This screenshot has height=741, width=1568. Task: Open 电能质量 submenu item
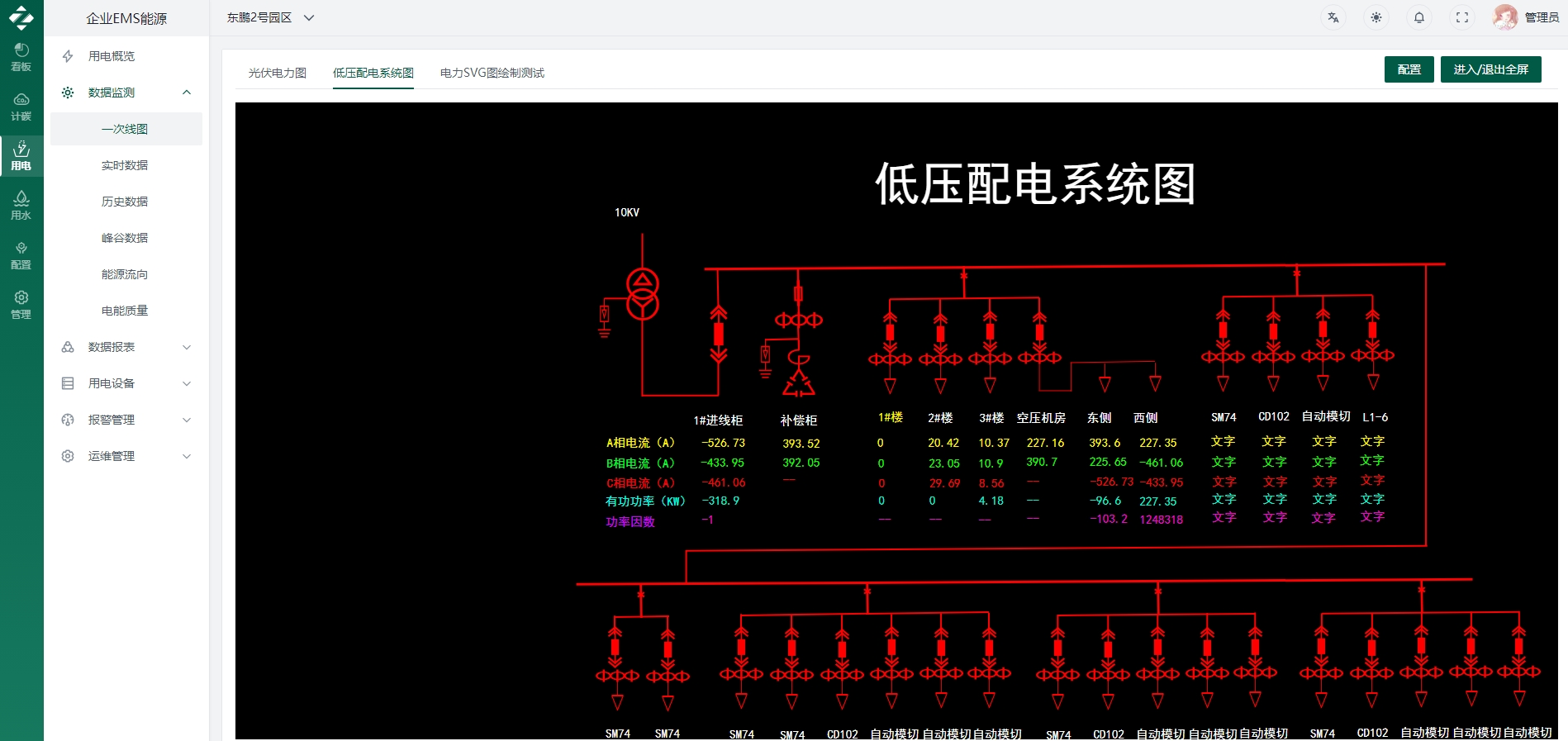click(x=126, y=311)
